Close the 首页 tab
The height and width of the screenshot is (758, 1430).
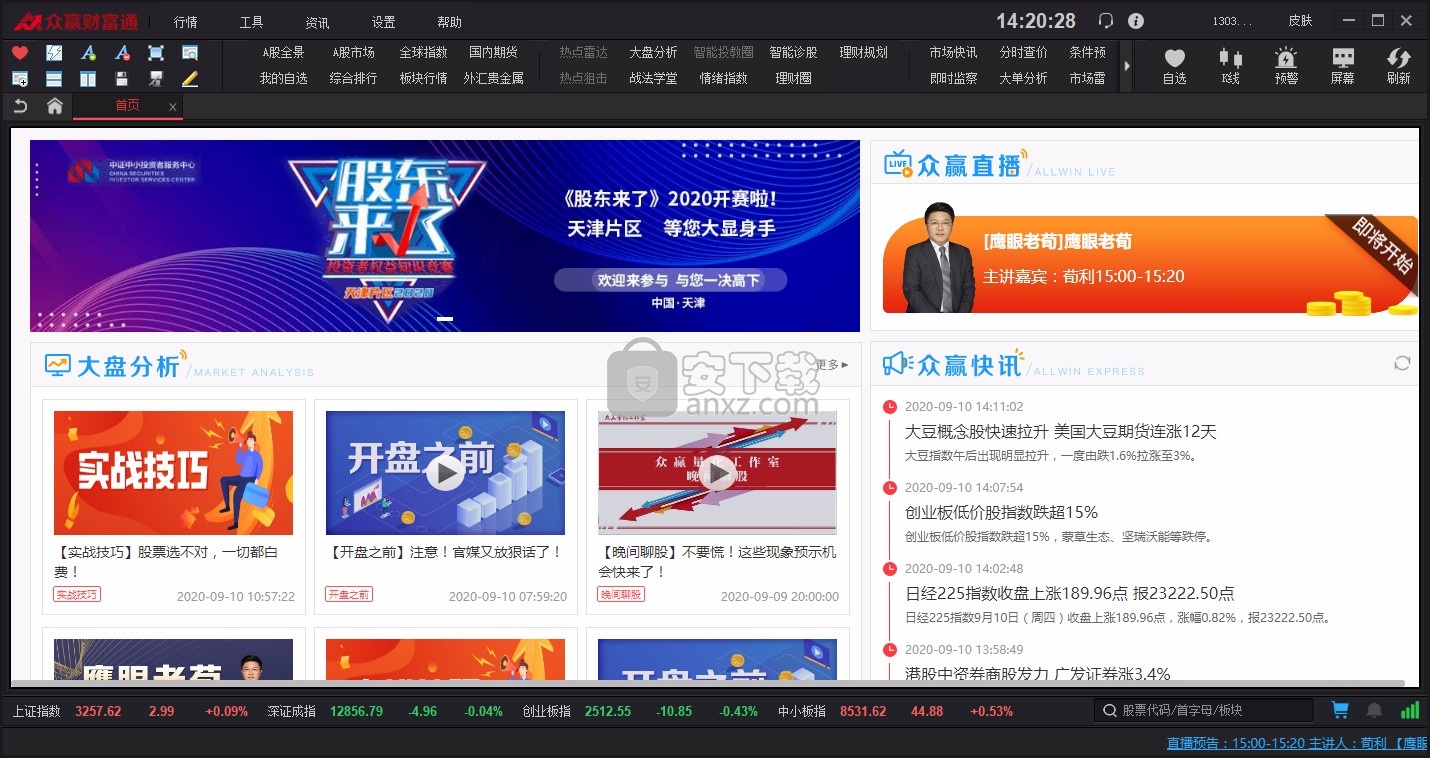[x=173, y=107]
